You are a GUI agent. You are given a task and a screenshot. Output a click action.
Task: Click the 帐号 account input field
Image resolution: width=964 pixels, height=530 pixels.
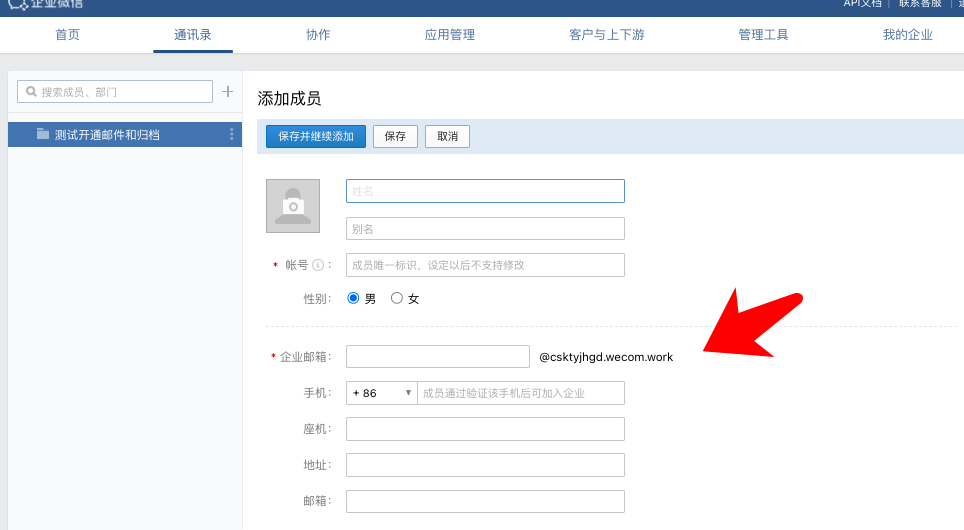coord(485,265)
